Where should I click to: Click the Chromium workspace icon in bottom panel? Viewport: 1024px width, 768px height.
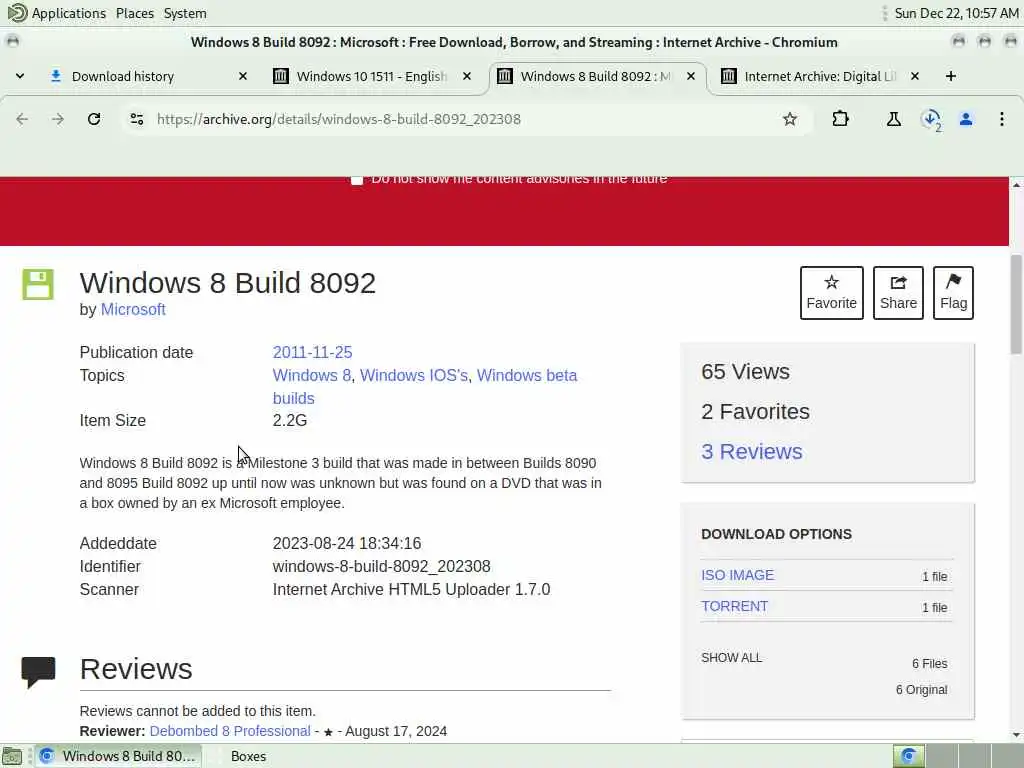908,756
